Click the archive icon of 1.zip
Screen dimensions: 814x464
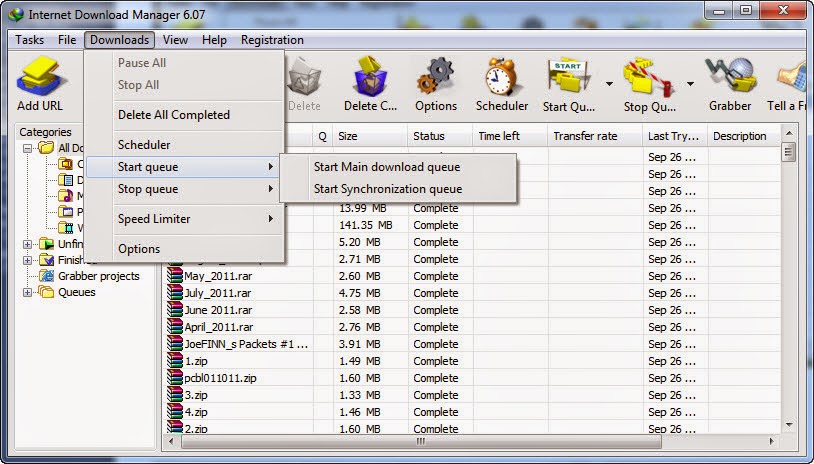[x=175, y=360]
